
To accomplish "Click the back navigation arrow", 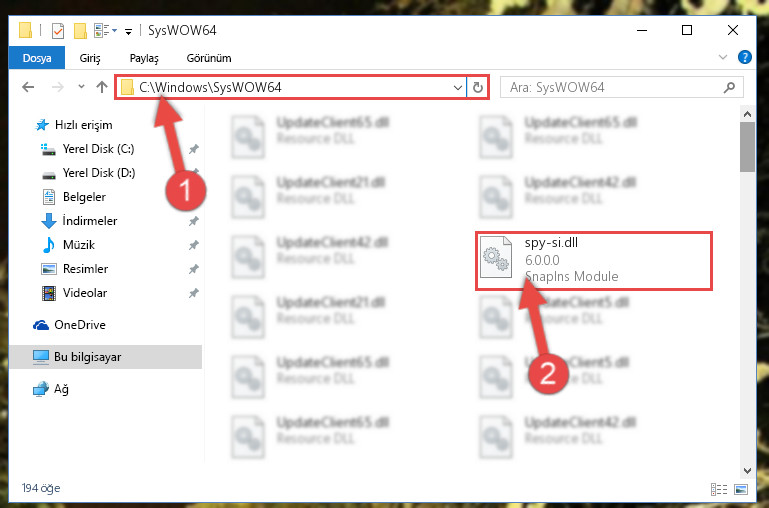I will point(28,87).
